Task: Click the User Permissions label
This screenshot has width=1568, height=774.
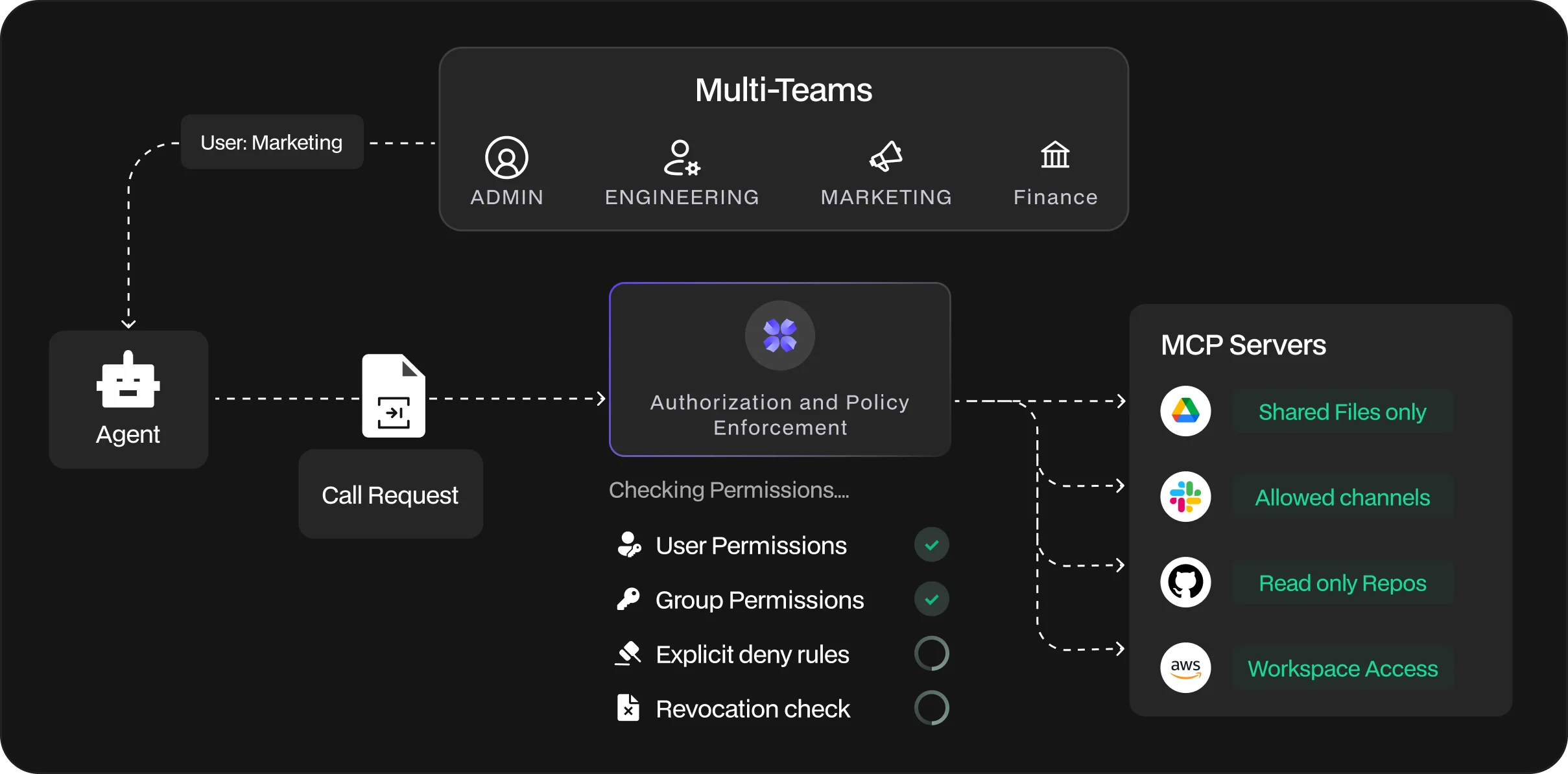Action: coord(751,545)
